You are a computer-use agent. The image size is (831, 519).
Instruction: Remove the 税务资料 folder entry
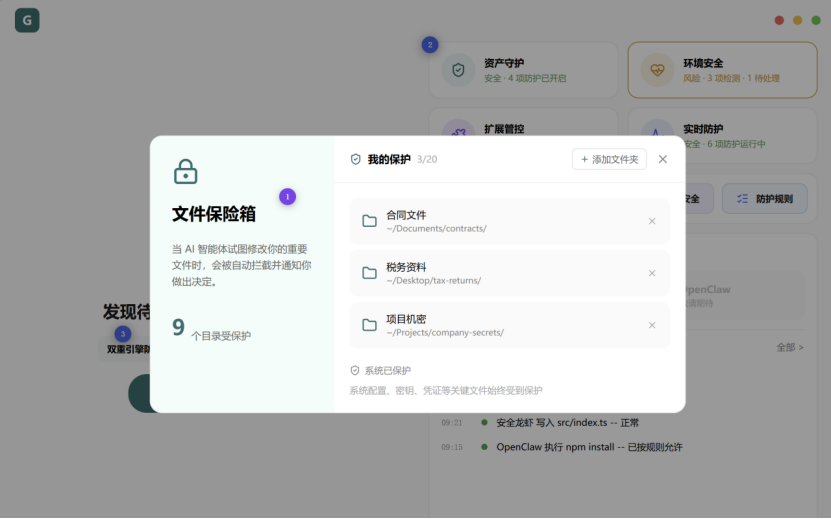(x=652, y=273)
